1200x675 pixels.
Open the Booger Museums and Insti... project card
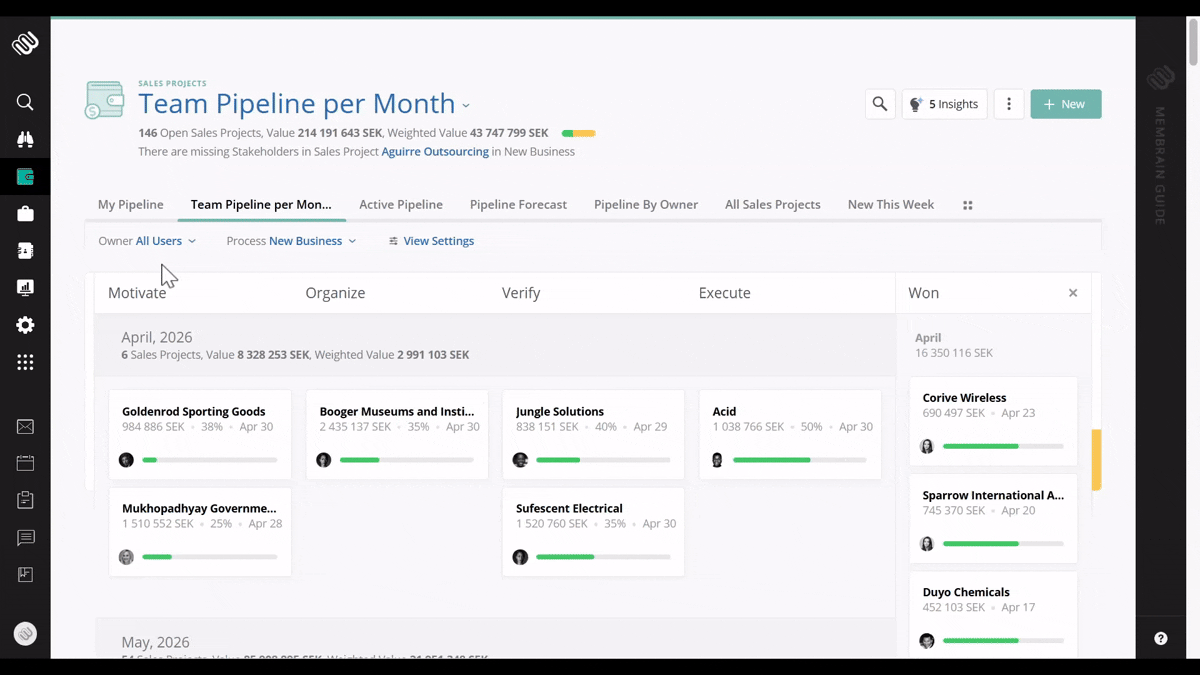click(397, 434)
